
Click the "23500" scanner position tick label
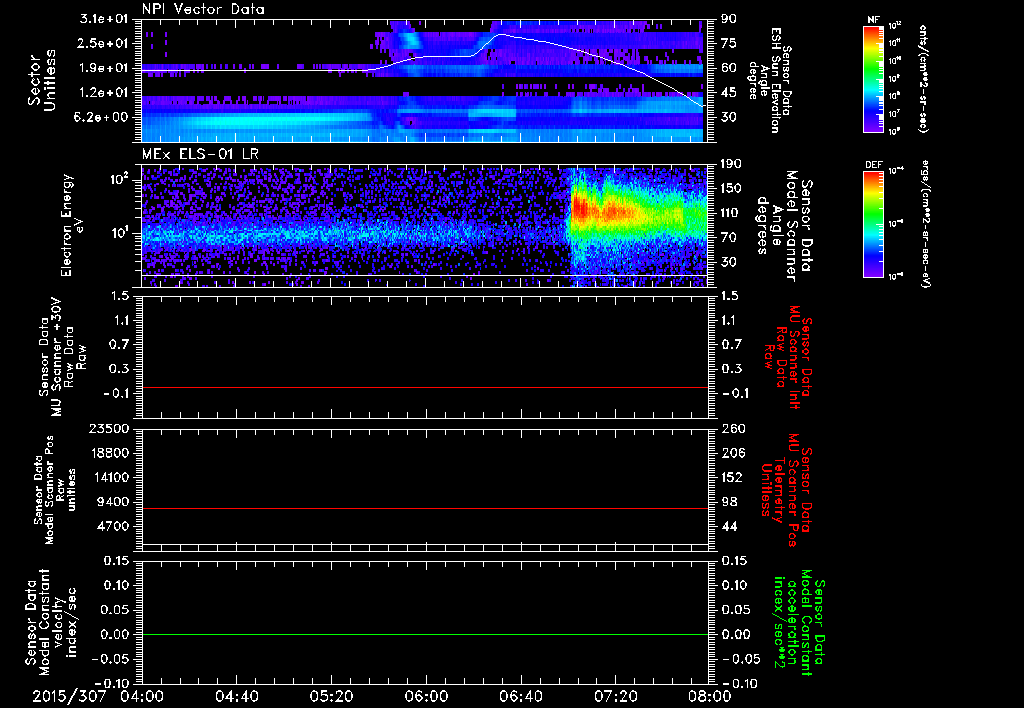point(109,428)
